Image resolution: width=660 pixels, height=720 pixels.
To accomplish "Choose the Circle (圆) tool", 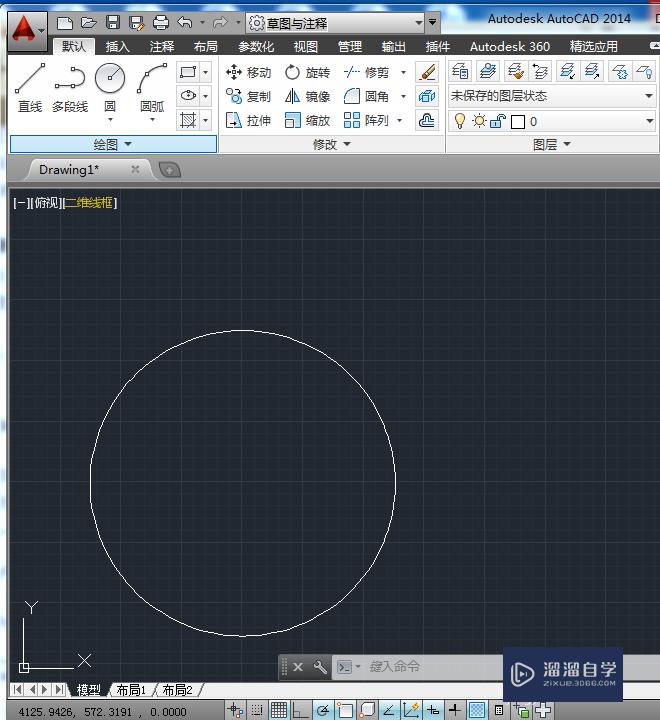I will click(x=110, y=87).
